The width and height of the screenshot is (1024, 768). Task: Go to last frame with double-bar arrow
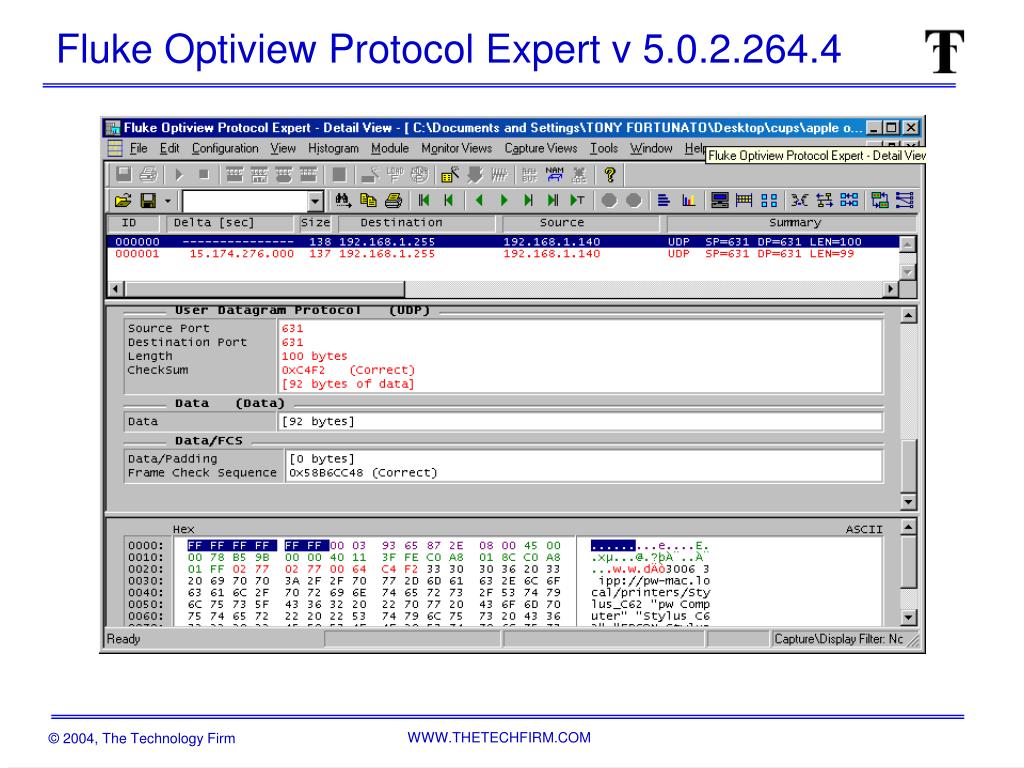point(553,200)
